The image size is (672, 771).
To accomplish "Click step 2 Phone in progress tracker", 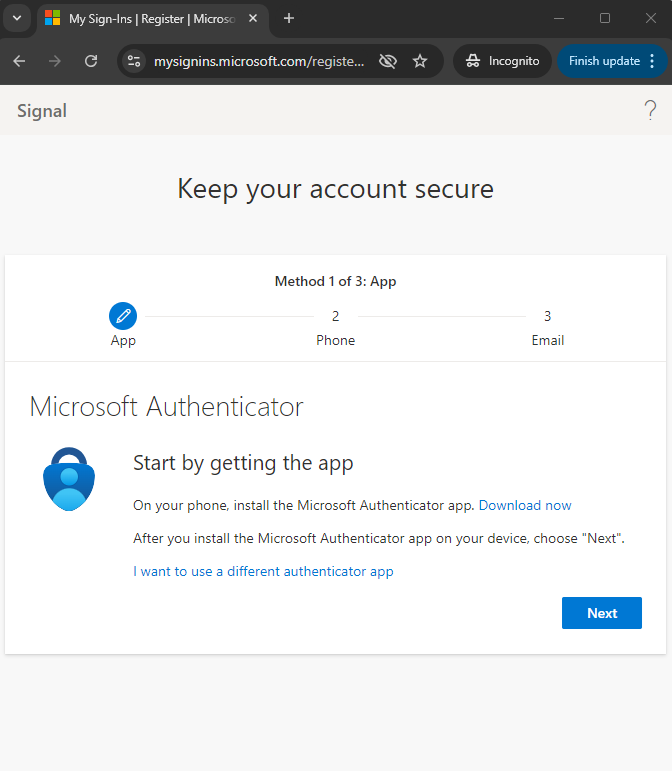I will click(335, 327).
